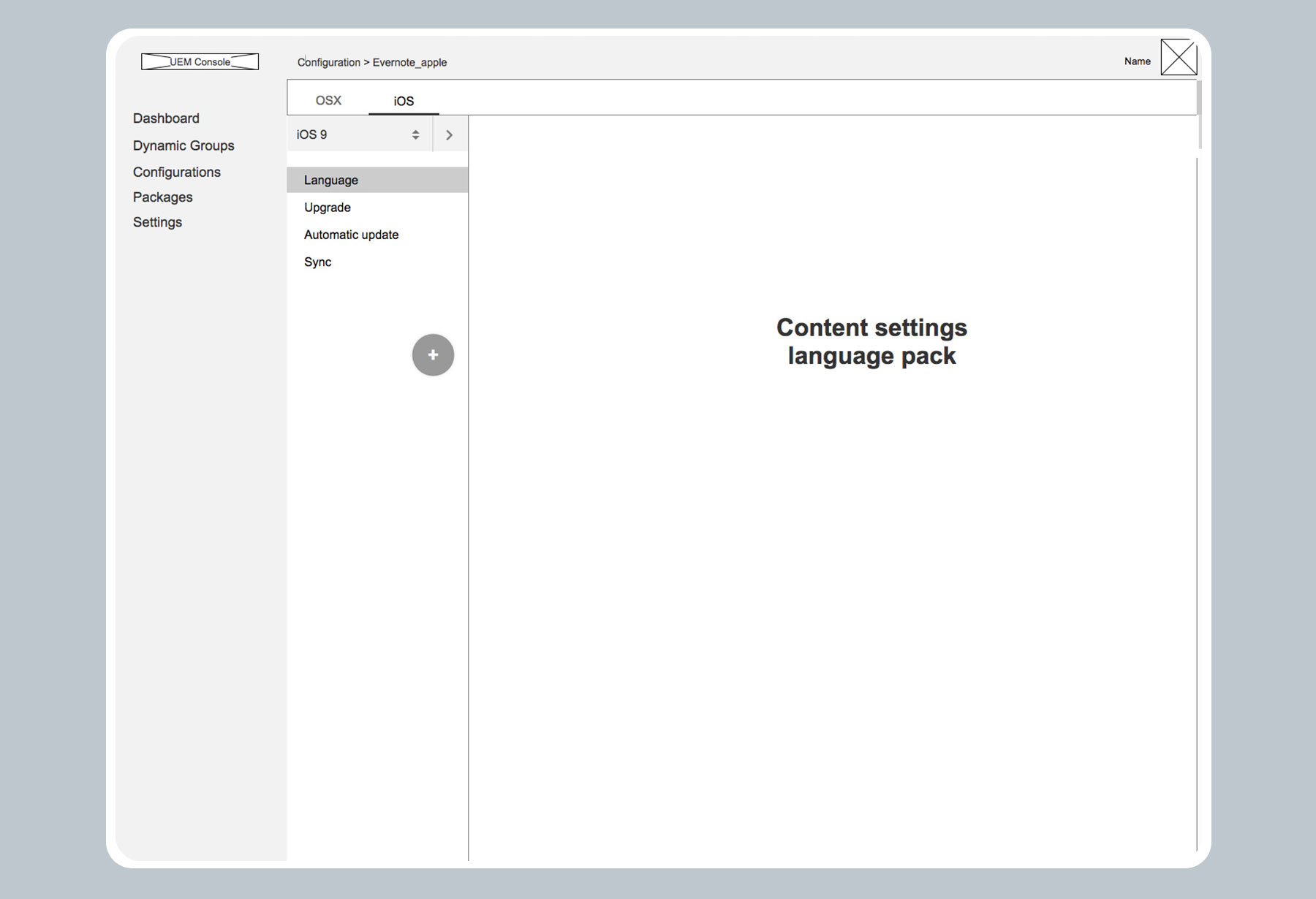Select Upgrade in the settings list
This screenshot has height=899, width=1316.
click(x=327, y=208)
